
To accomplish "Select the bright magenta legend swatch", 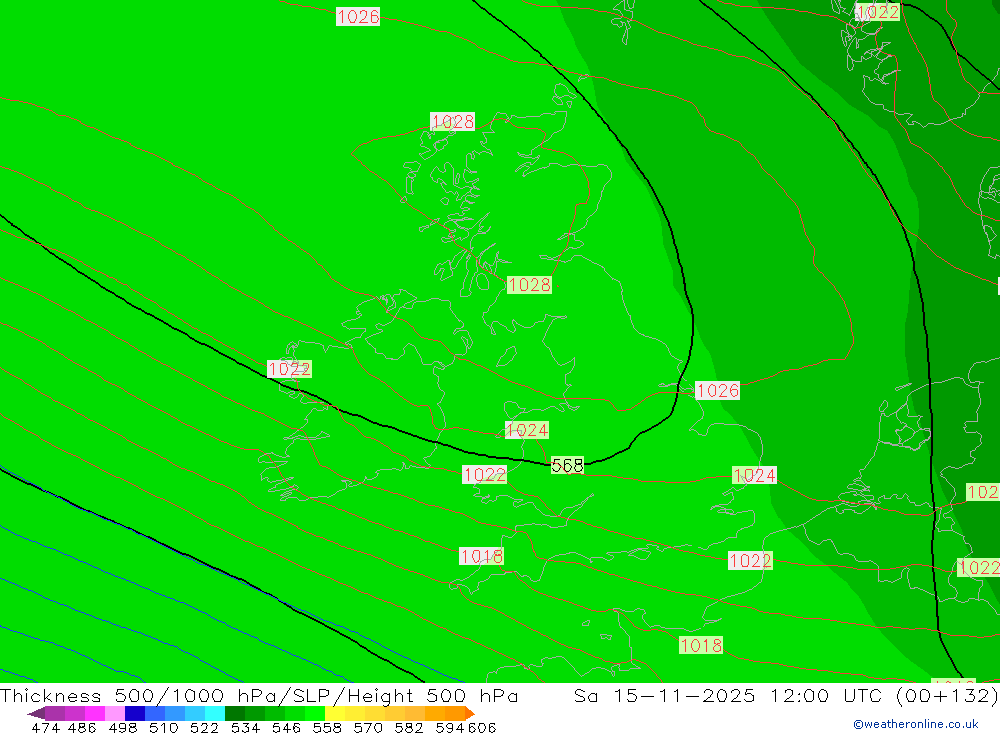I will [x=95, y=713].
